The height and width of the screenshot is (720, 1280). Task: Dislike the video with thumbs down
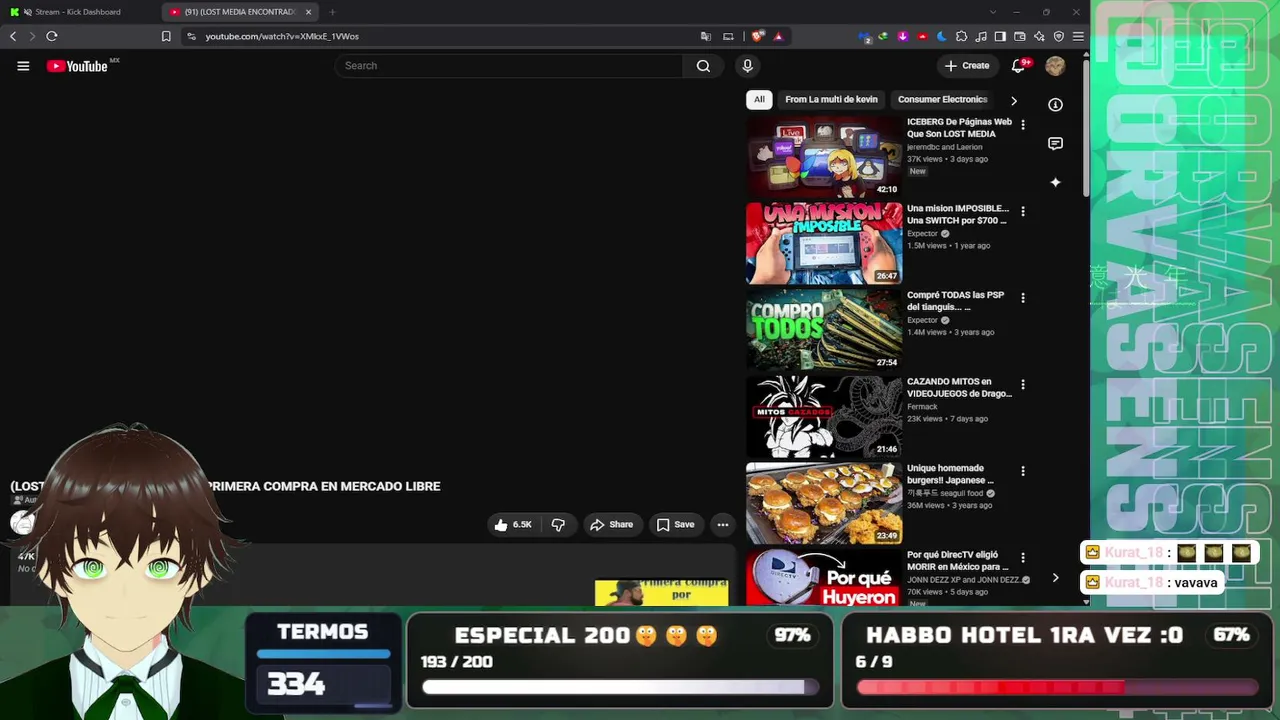tap(558, 525)
